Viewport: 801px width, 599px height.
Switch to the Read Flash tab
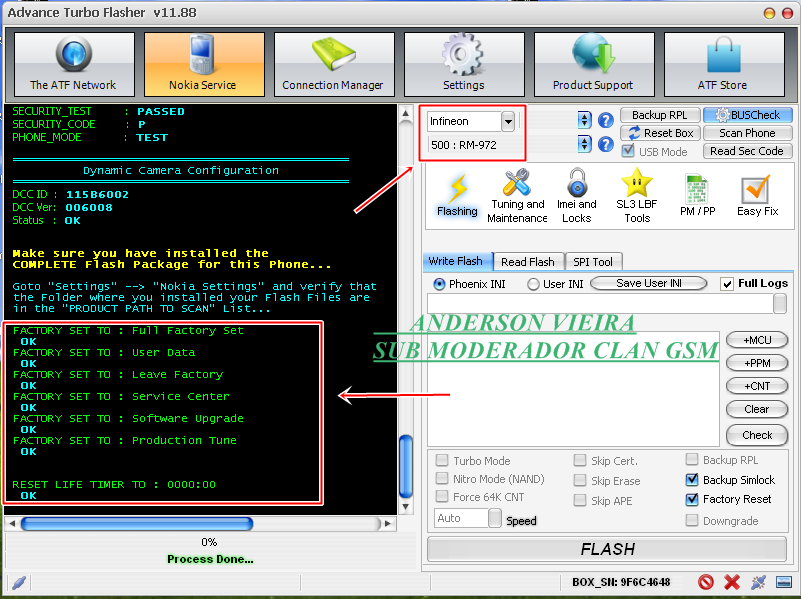527,262
